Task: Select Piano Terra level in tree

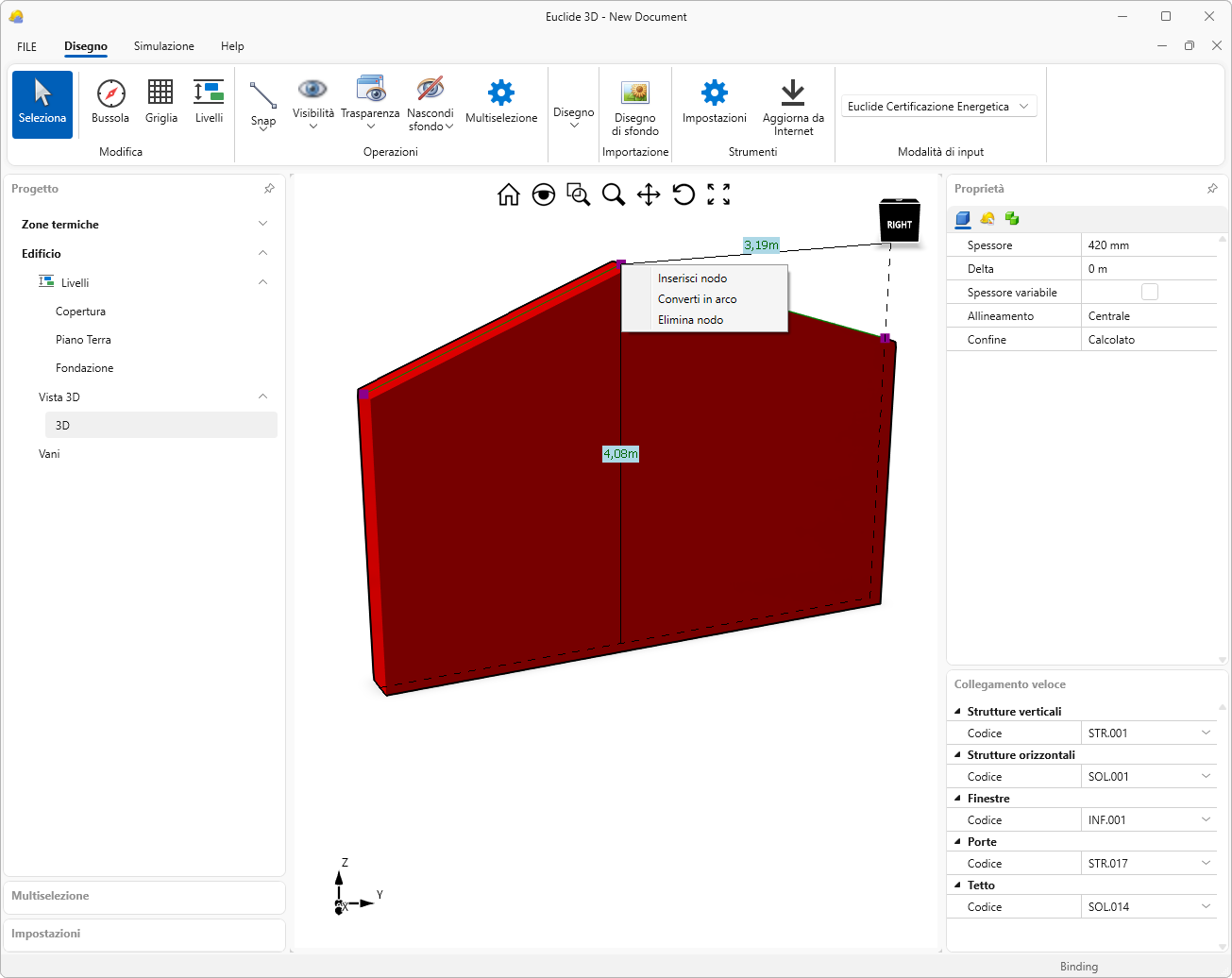Action: coord(83,340)
